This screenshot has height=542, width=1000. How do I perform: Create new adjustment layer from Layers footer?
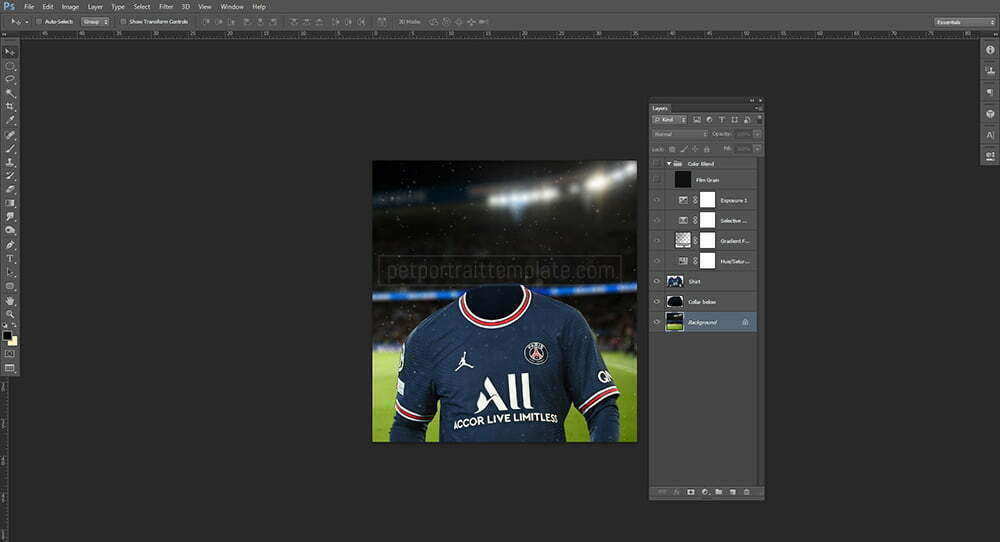(705, 492)
